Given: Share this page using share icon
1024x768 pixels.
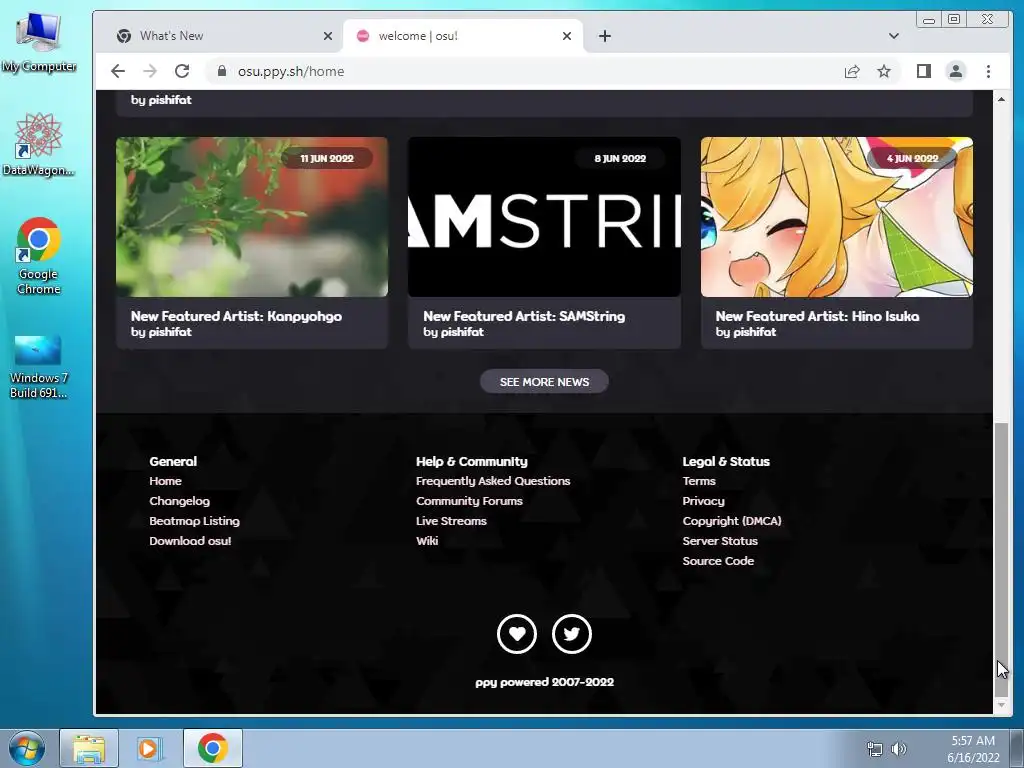Looking at the screenshot, I should pyautogui.click(x=852, y=71).
